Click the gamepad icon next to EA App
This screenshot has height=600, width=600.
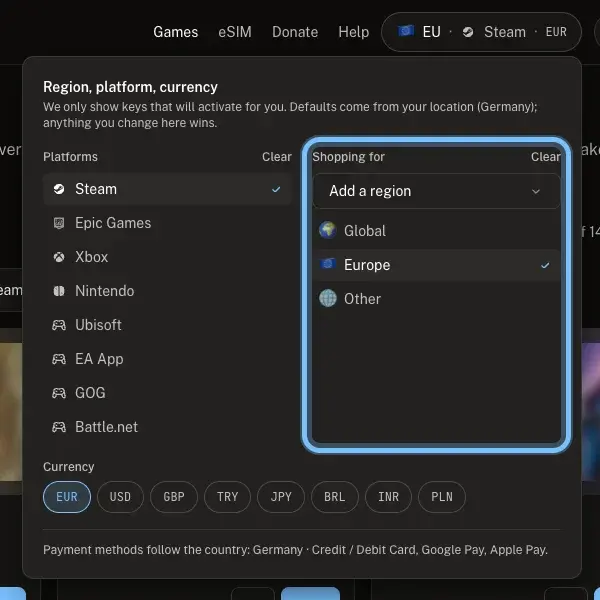[59, 359]
